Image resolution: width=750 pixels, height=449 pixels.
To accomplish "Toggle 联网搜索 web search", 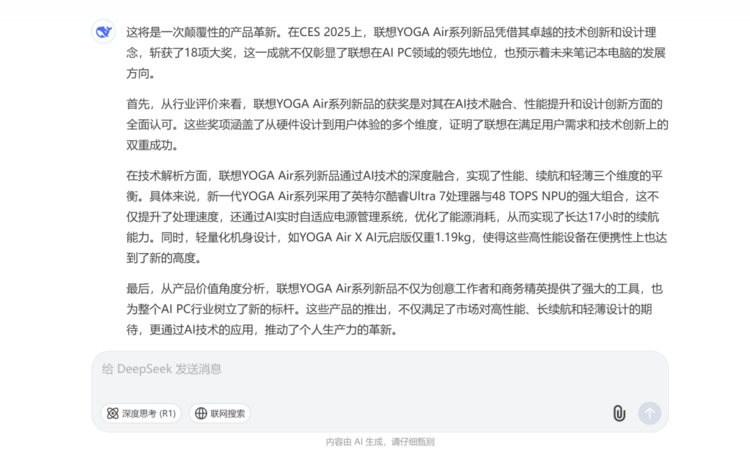I will click(220, 414).
